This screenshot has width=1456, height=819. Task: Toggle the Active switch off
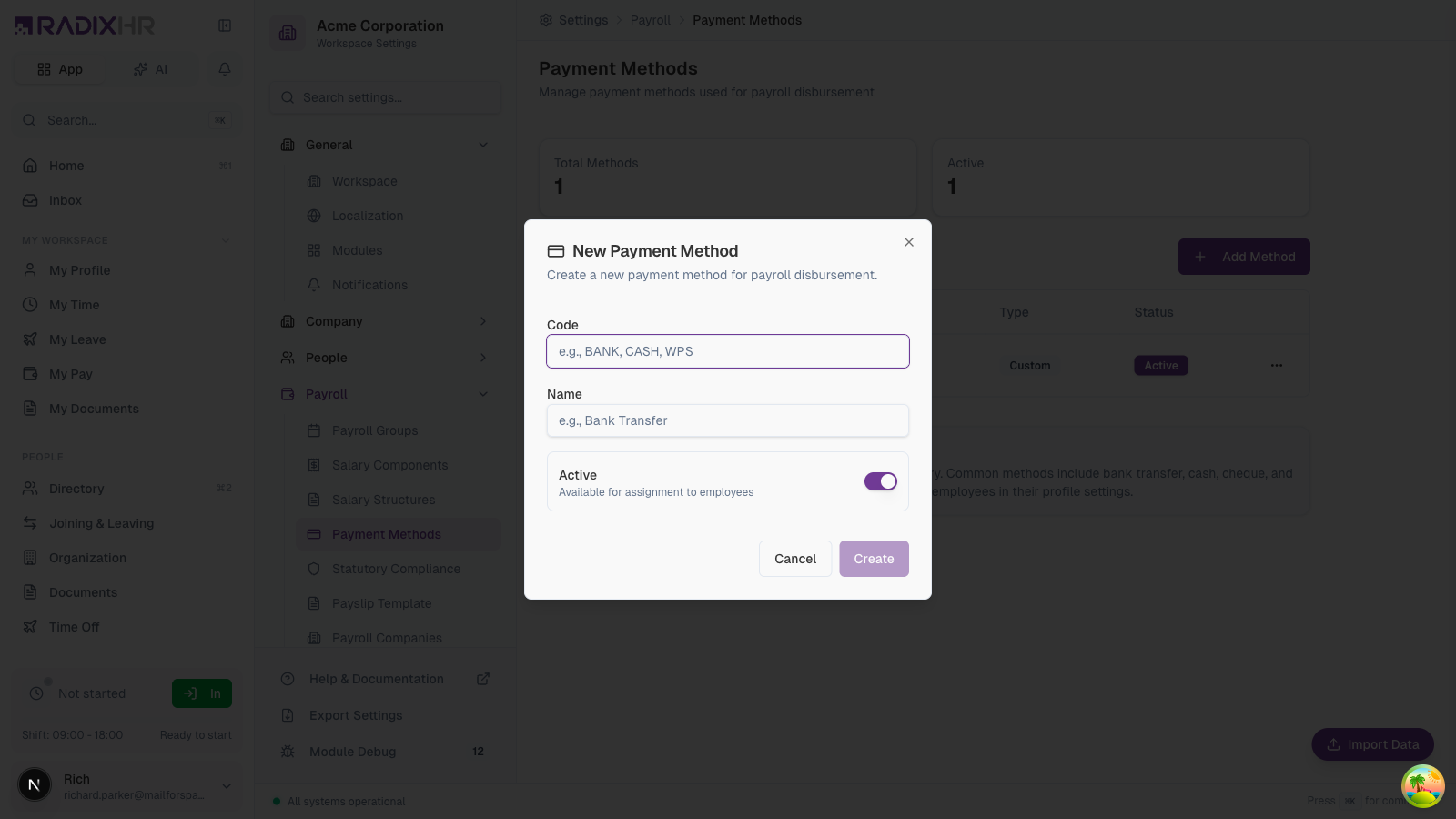click(881, 481)
